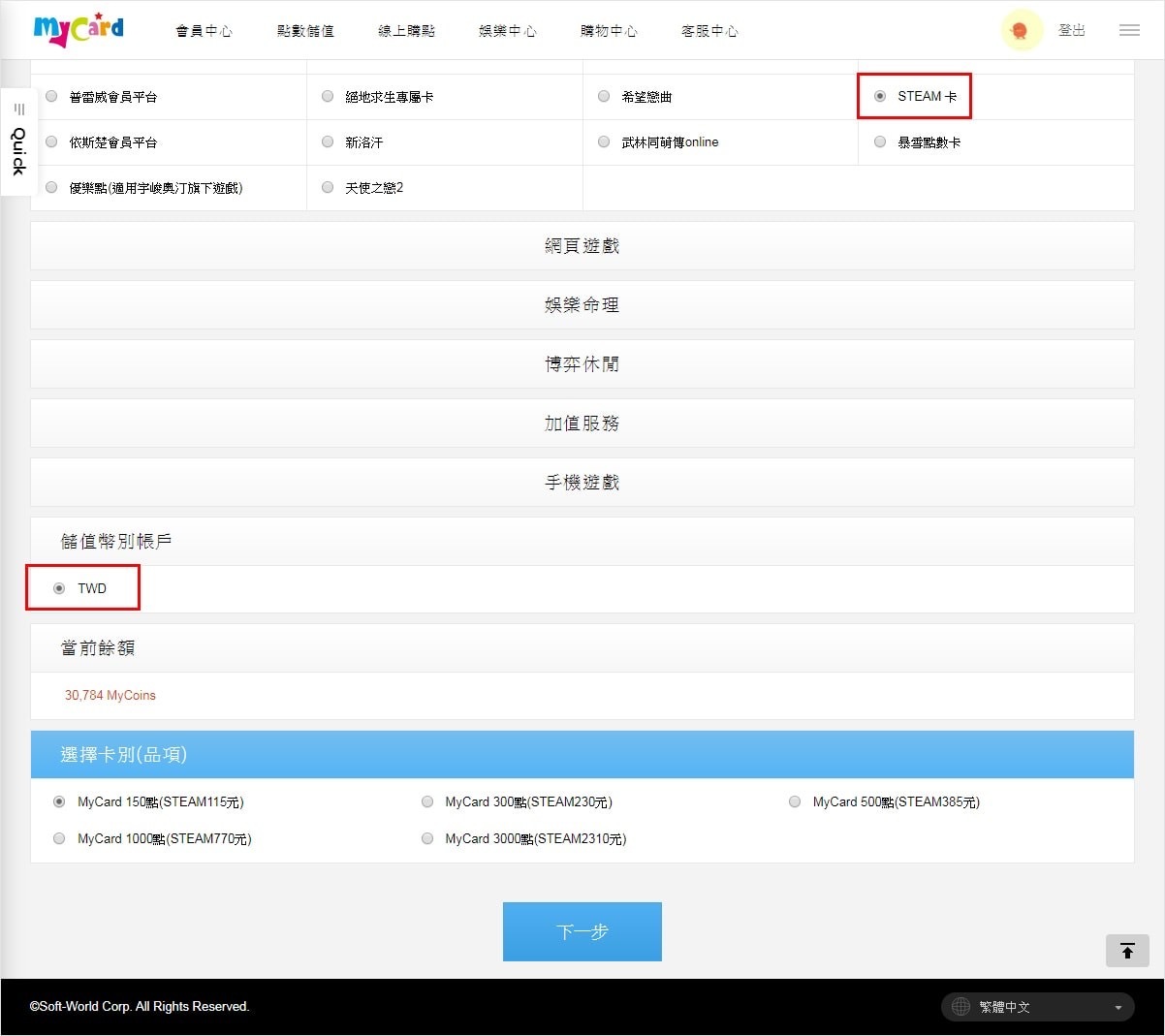Click the back-to-top arrow button
Screen dimensions: 1165x1036
pyautogui.click(x=1127, y=951)
